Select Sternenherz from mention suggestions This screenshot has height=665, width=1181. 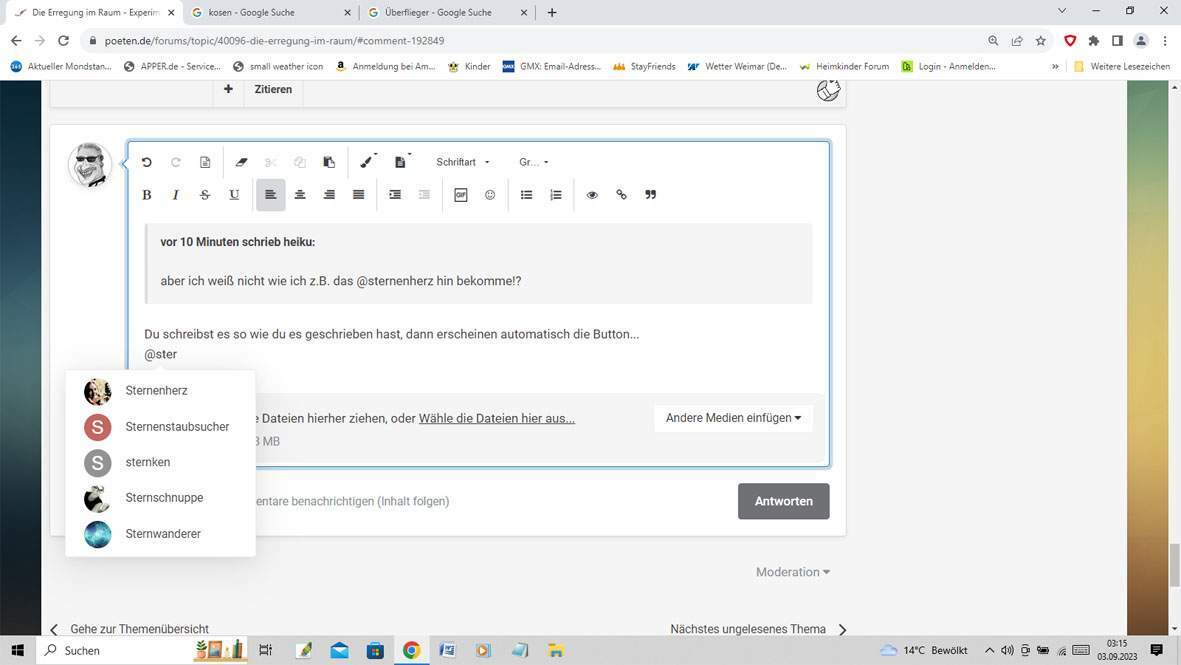coord(157,391)
